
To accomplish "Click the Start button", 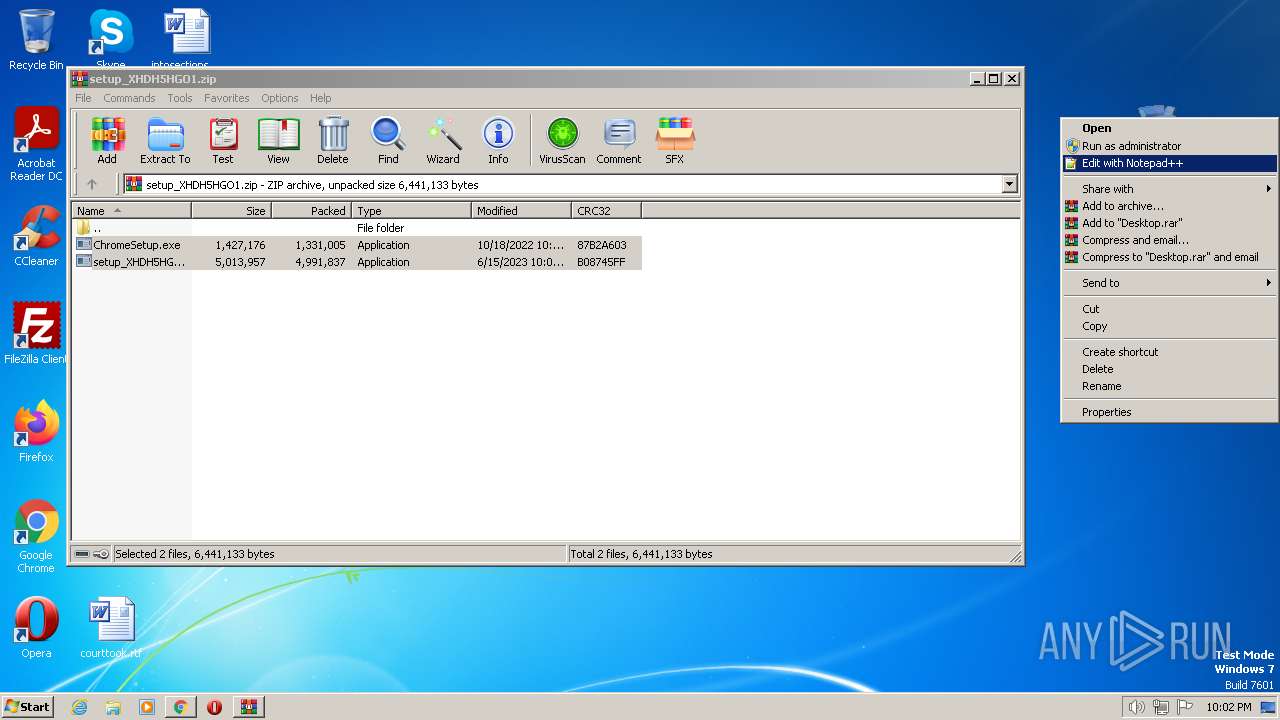I will click(x=27, y=707).
